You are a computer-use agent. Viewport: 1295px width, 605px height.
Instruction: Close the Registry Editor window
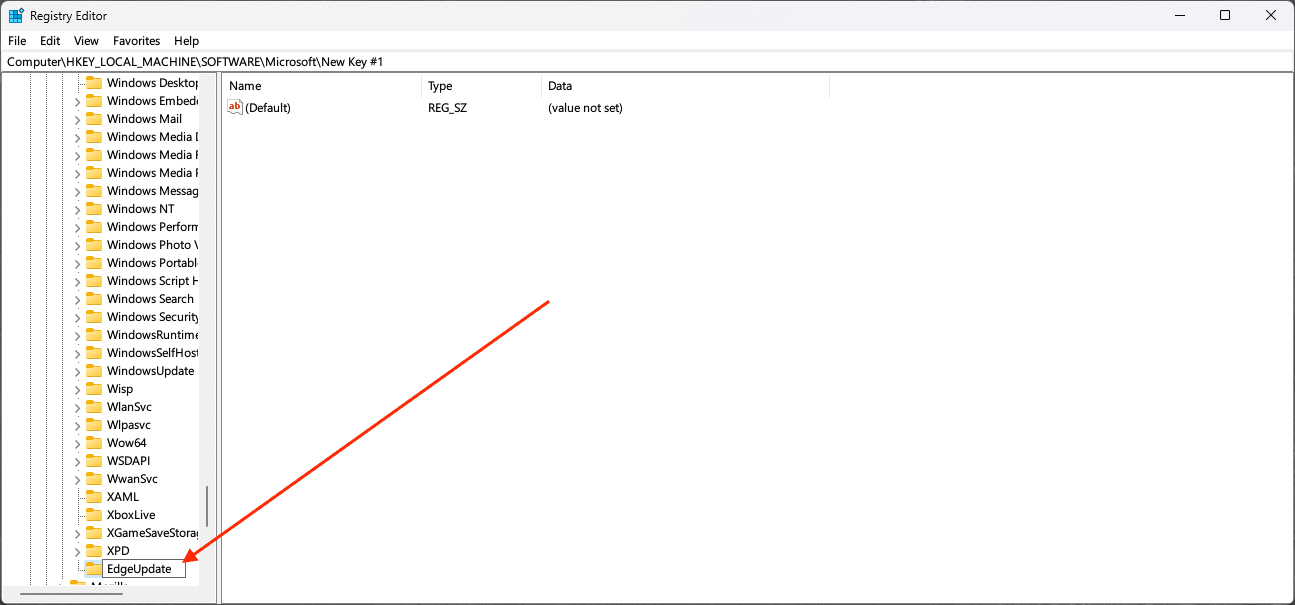pos(1271,15)
